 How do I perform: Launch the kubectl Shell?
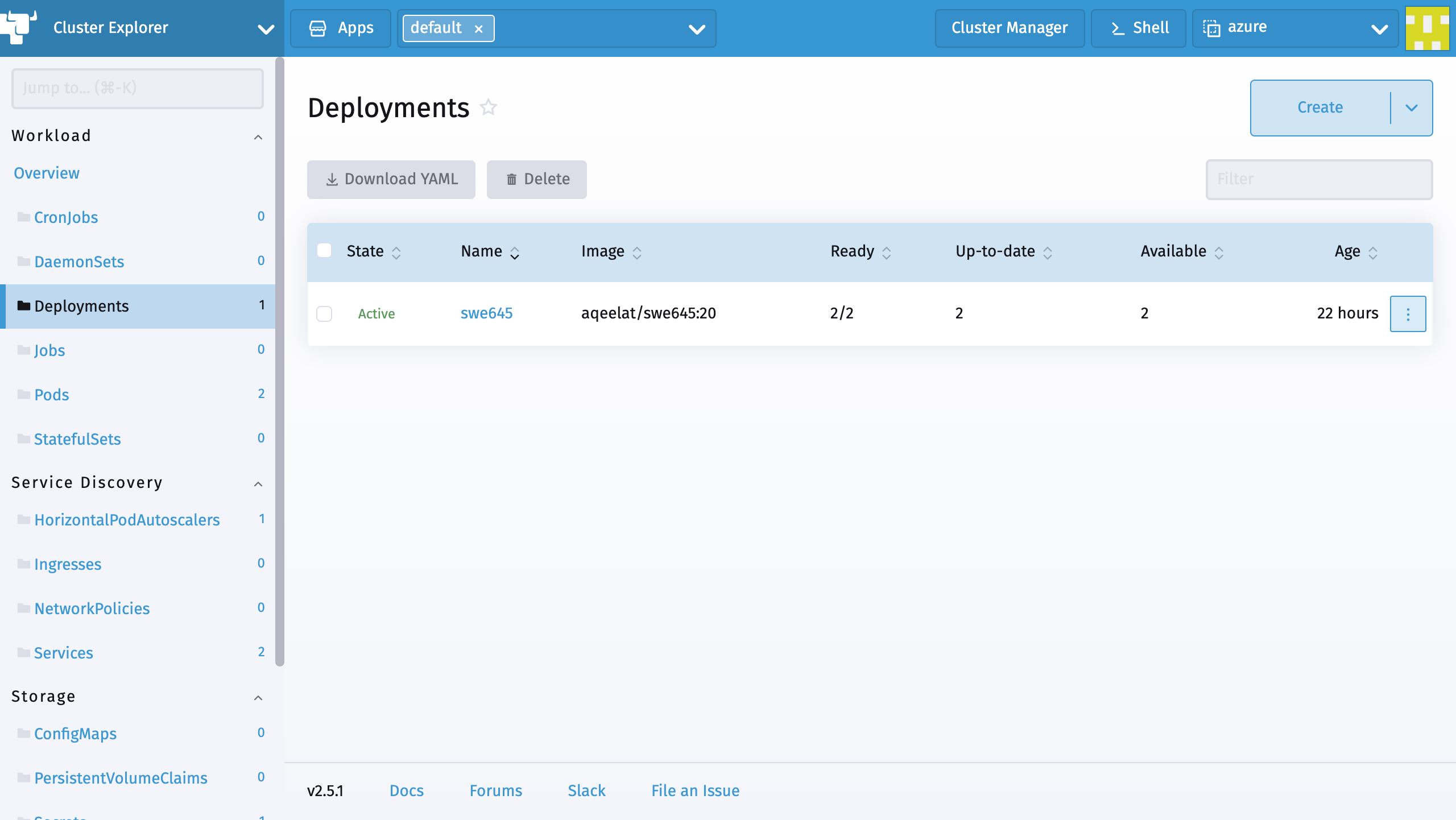tap(1139, 28)
